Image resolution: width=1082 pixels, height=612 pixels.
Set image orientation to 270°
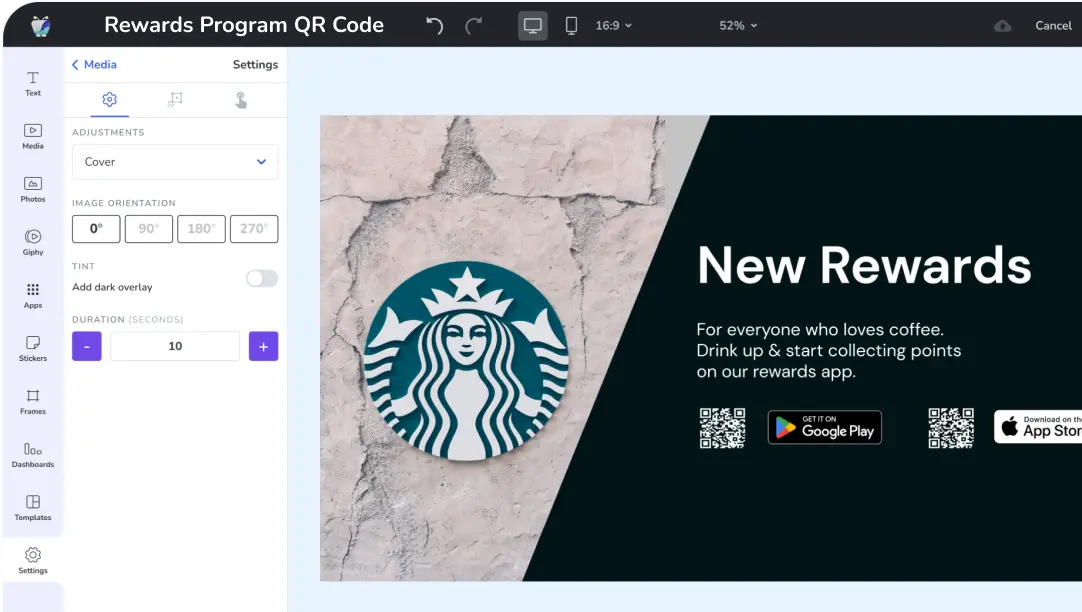click(x=254, y=229)
